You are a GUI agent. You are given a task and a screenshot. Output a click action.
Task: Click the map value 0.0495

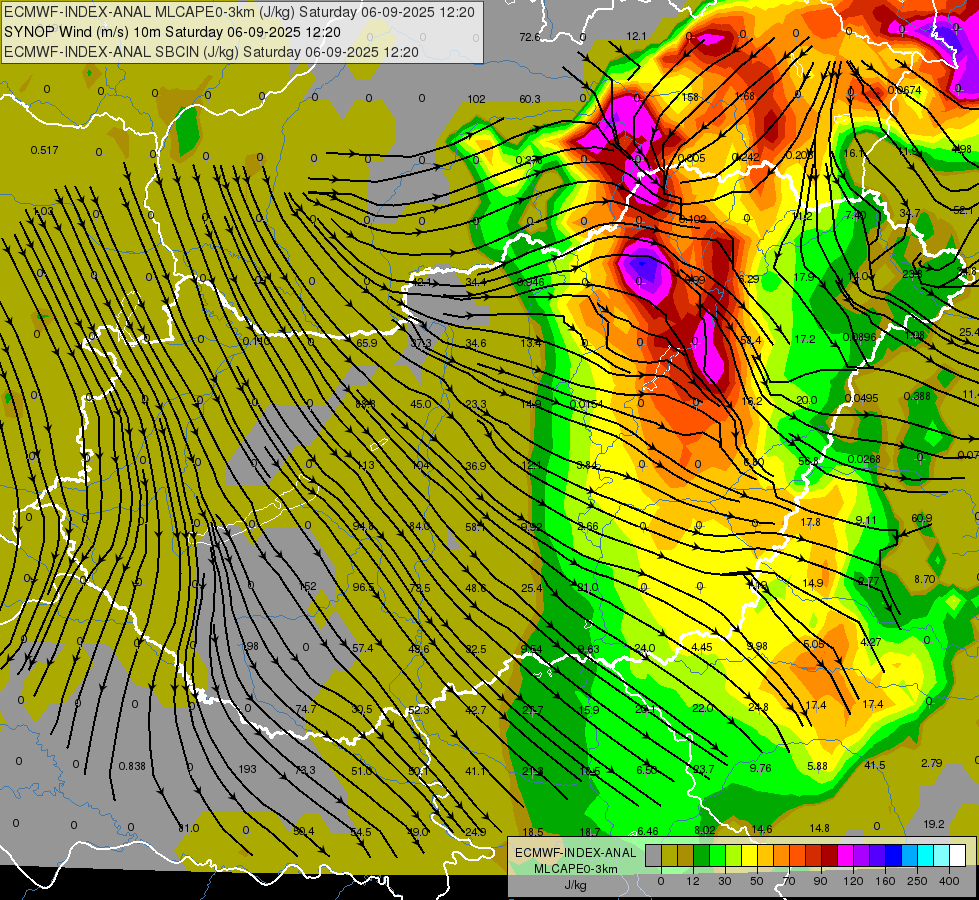pyautogui.click(x=861, y=398)
